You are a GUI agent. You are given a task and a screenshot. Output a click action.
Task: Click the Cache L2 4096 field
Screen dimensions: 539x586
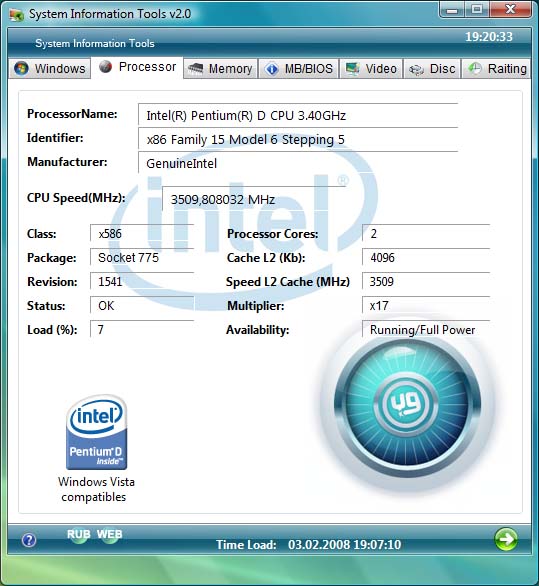[426, 257]
